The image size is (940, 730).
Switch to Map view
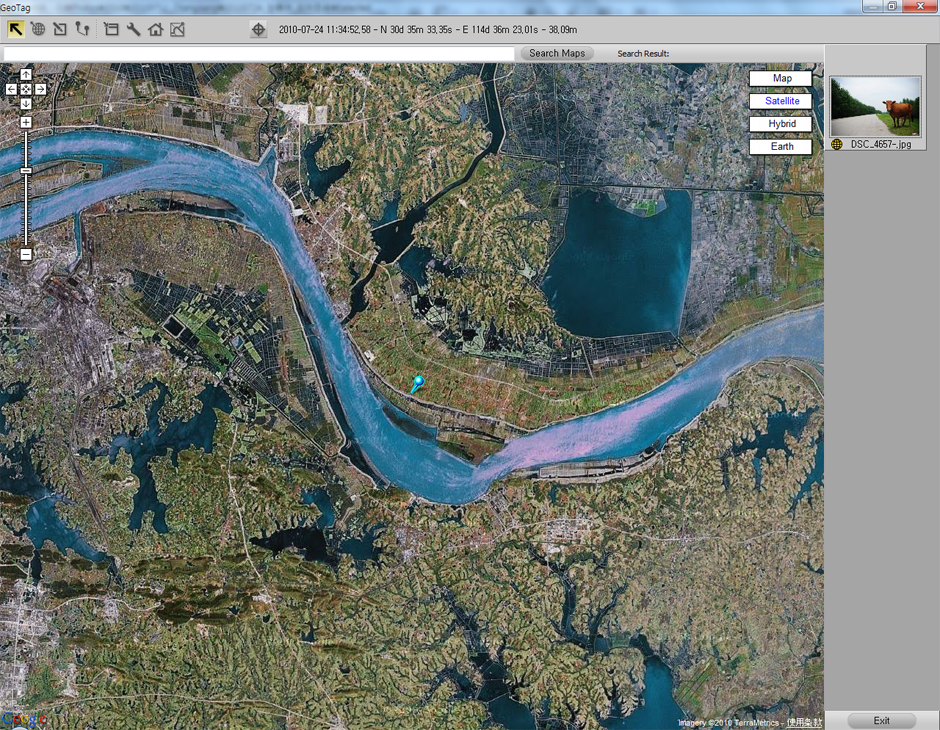tap(781, 78)
